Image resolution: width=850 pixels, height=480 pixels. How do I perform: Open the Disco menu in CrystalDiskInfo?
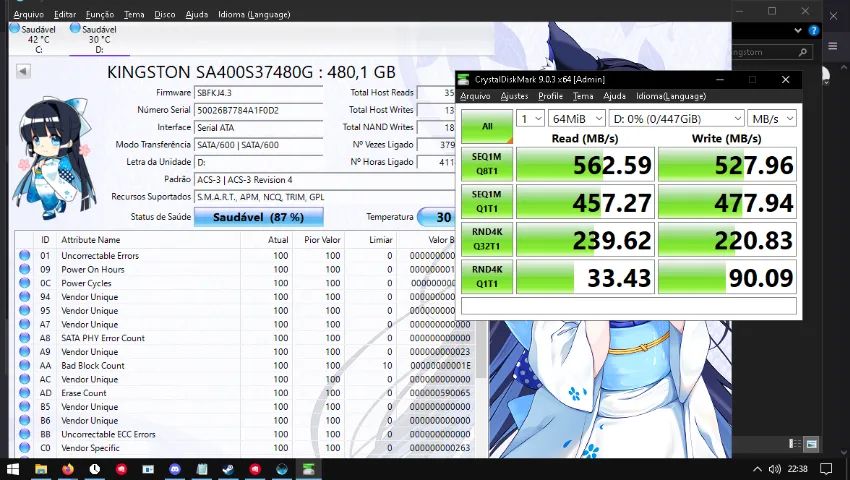click(164, 15)
